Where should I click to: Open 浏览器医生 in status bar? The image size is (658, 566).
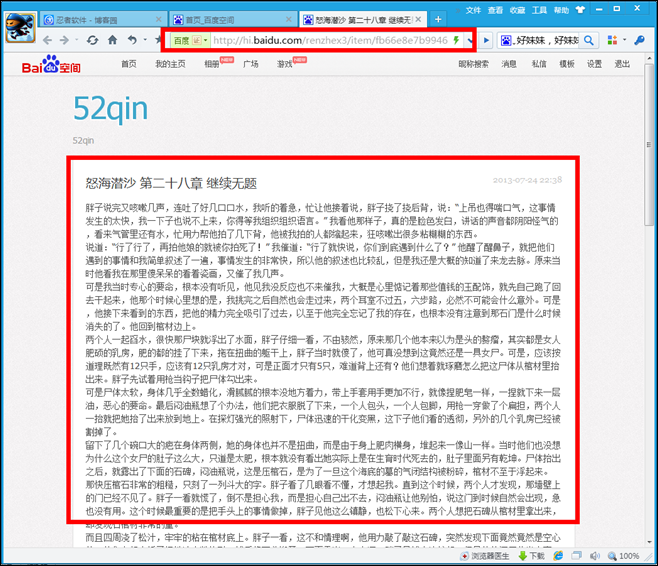[x=485, y=556]
